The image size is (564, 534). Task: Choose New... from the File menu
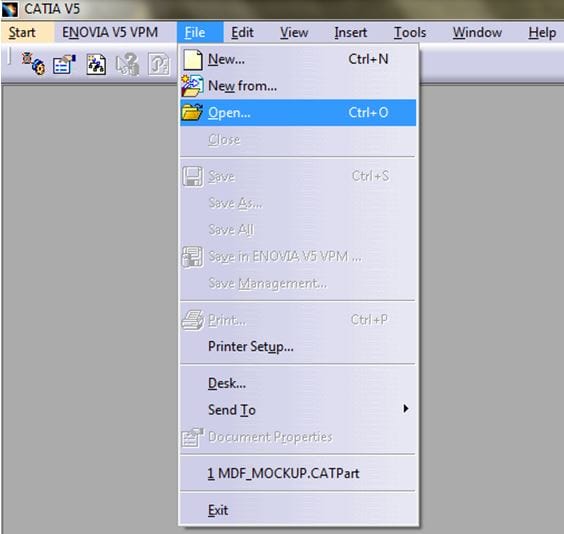click(x=298, y=59)
